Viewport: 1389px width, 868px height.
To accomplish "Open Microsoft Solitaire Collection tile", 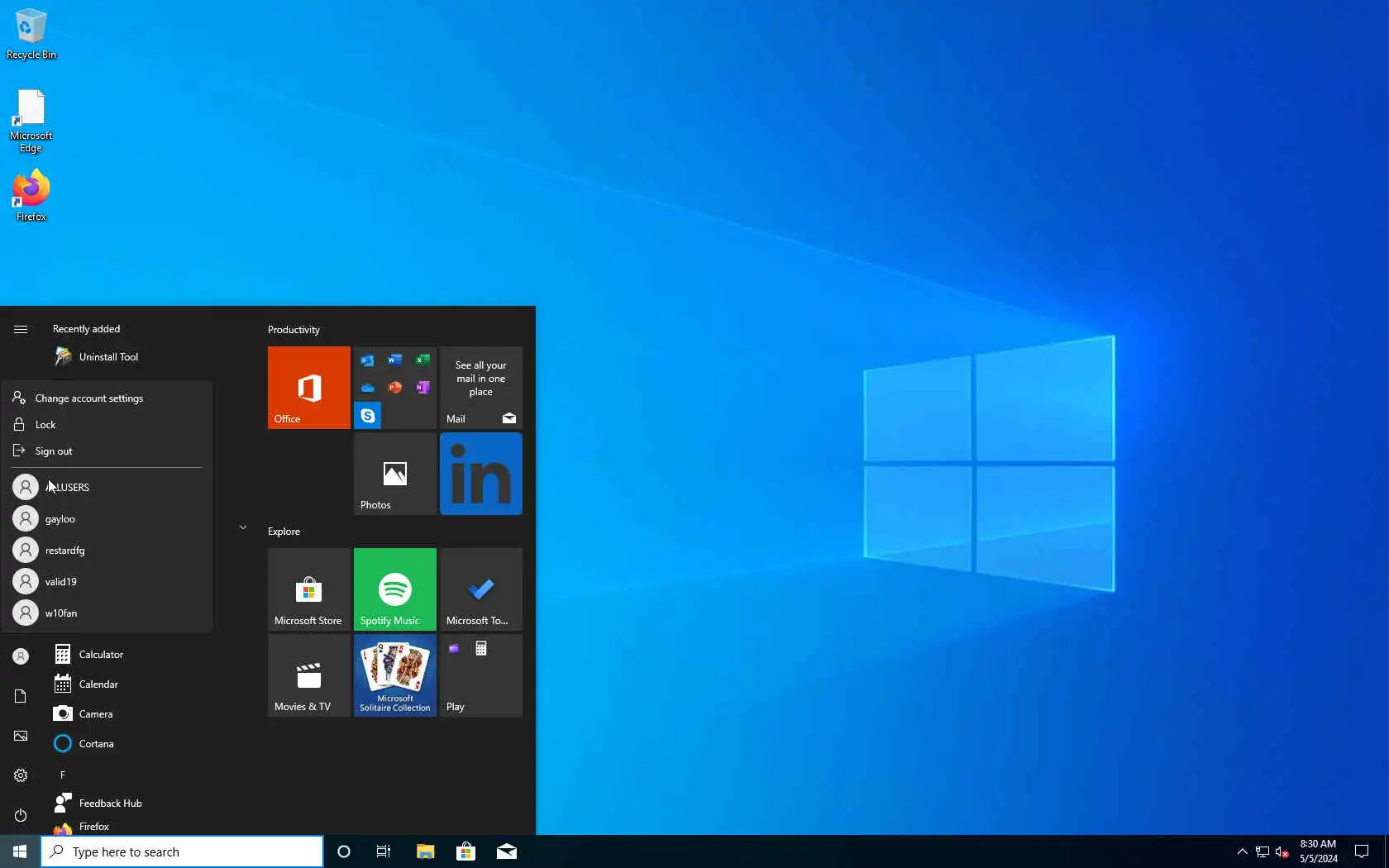I will point(395,675).
